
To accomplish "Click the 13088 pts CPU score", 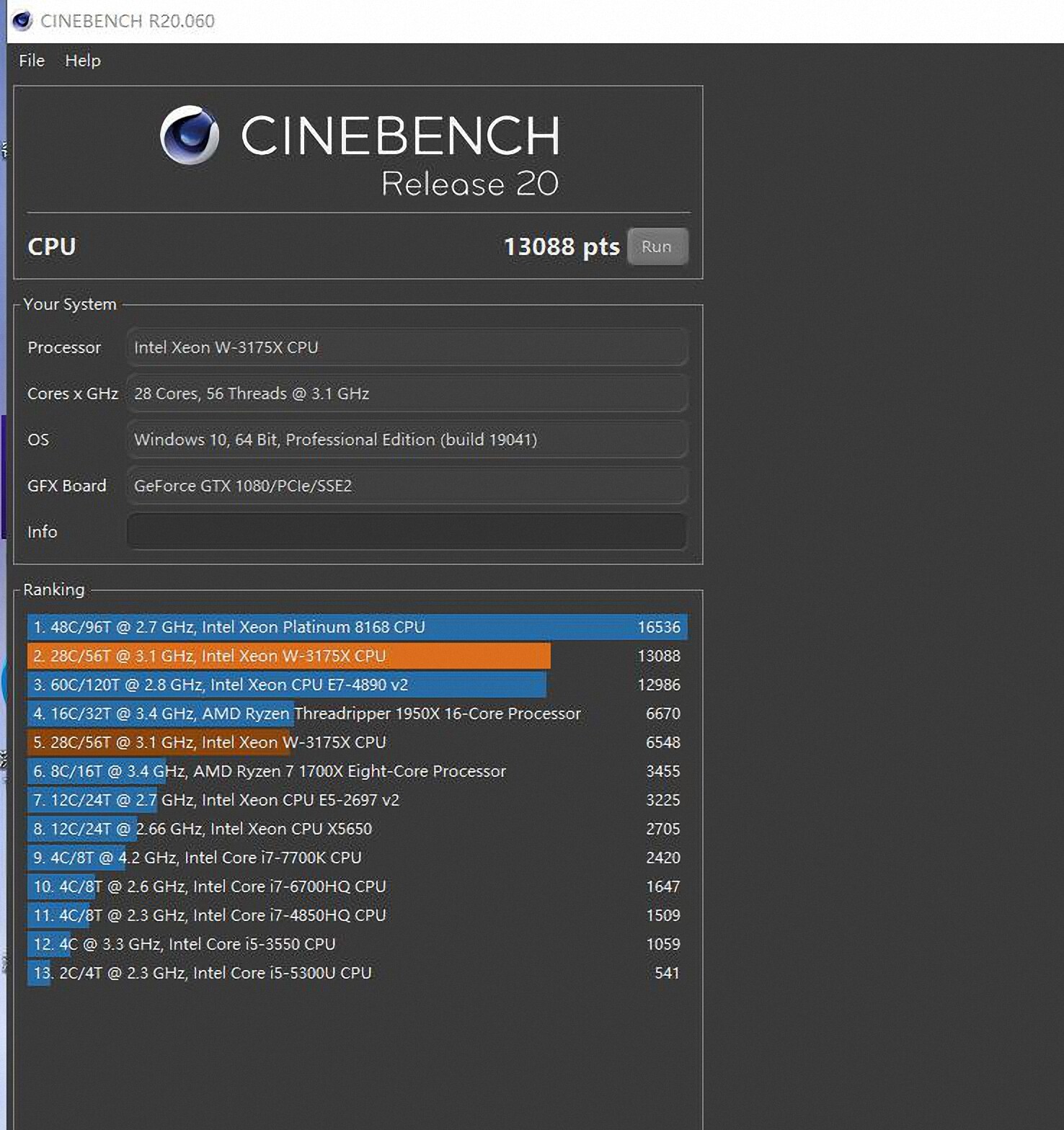I will (562, 246).
